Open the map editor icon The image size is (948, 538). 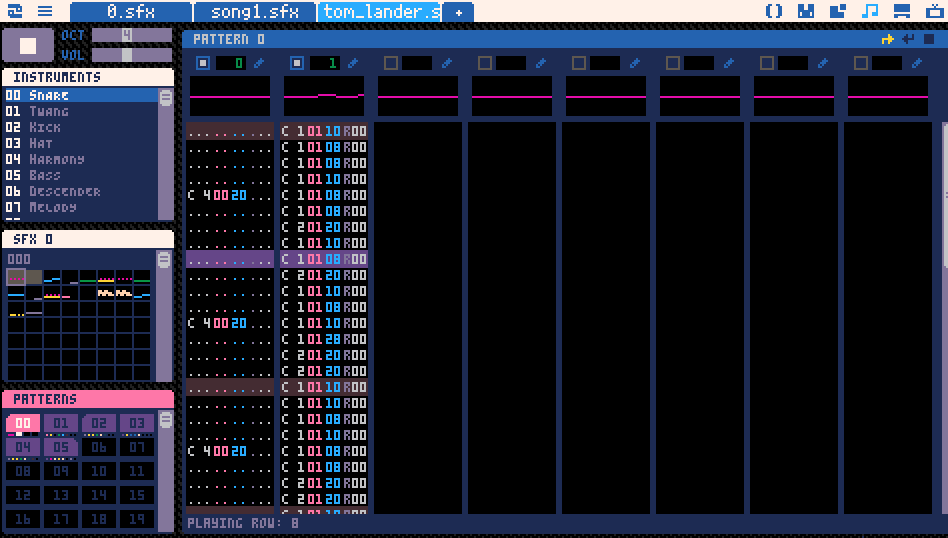[837, 11]
